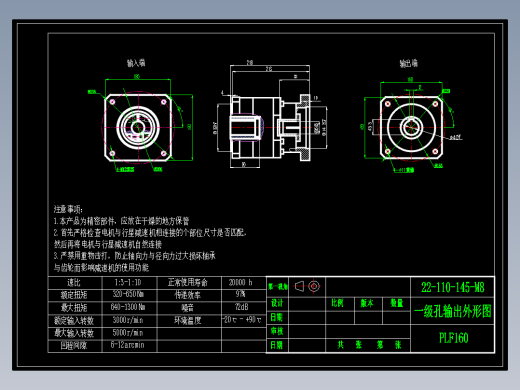
Task: Click the '比例' title block cell
Action: coord(340,303)
